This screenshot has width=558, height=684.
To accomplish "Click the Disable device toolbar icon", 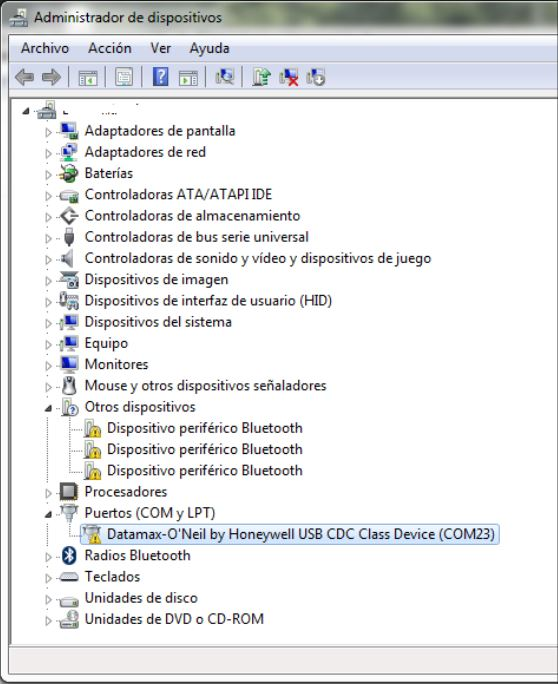I will click(316, 77).
